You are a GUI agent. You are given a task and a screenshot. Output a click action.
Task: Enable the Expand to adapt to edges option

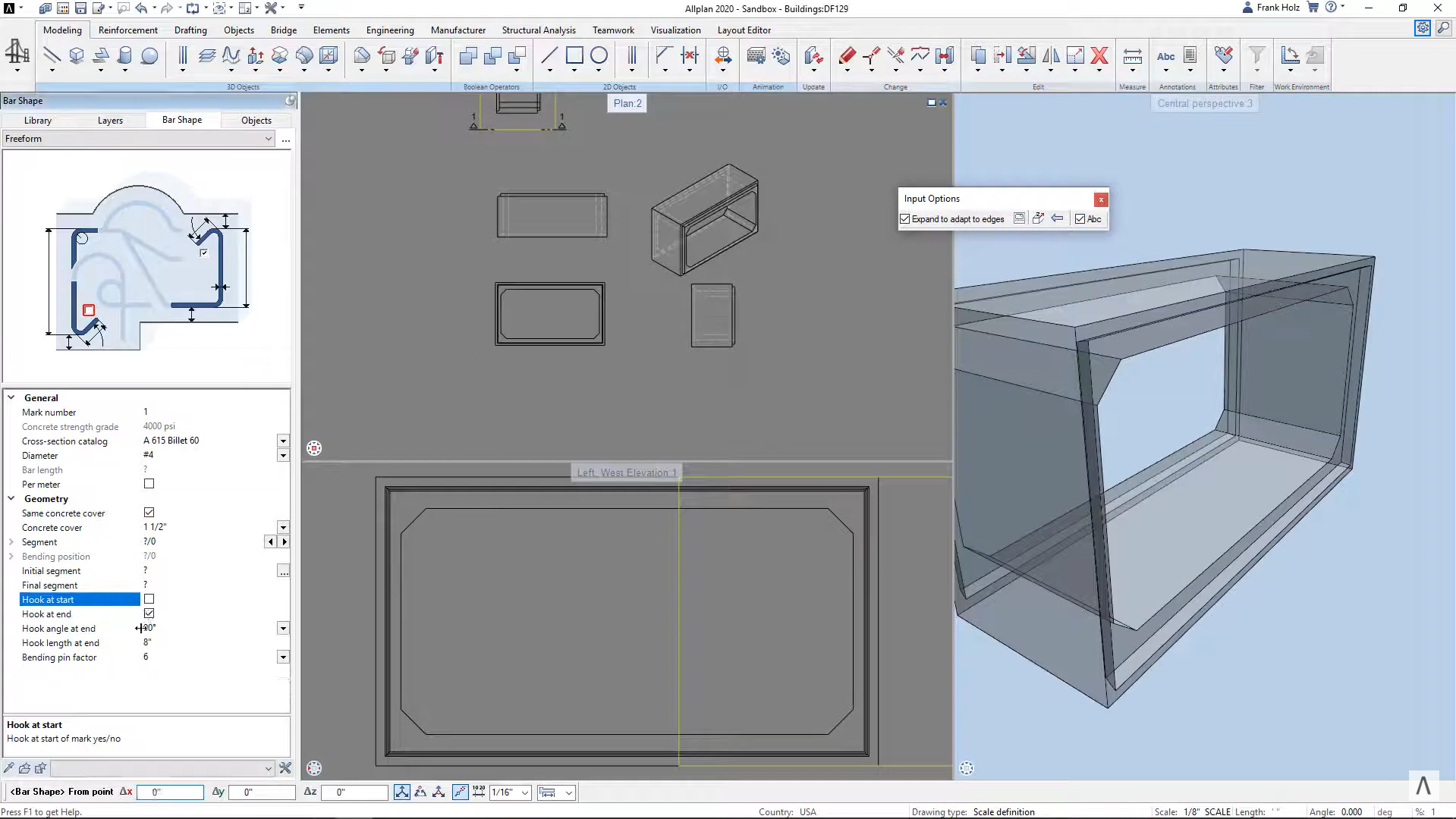tap(904, 218)
